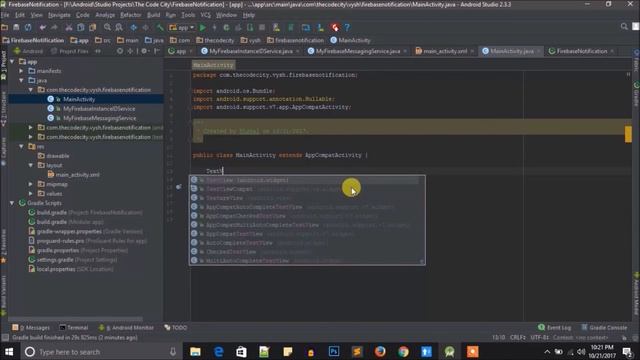This screenshot has height=360, width=640.
Task: Click the Save All toolbar icon
Action: [16, 27]
